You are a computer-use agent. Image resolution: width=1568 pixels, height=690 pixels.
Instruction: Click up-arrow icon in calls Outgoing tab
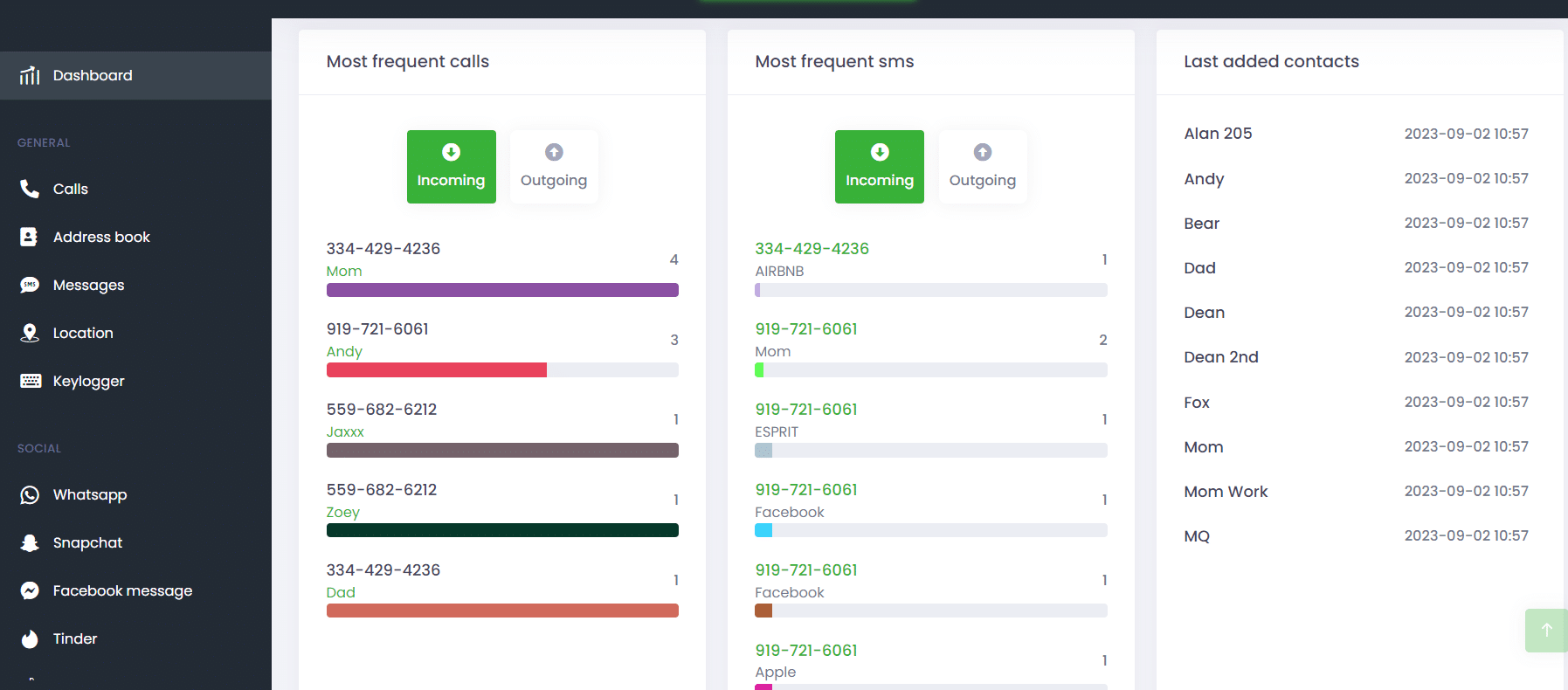tap(554, 152)
